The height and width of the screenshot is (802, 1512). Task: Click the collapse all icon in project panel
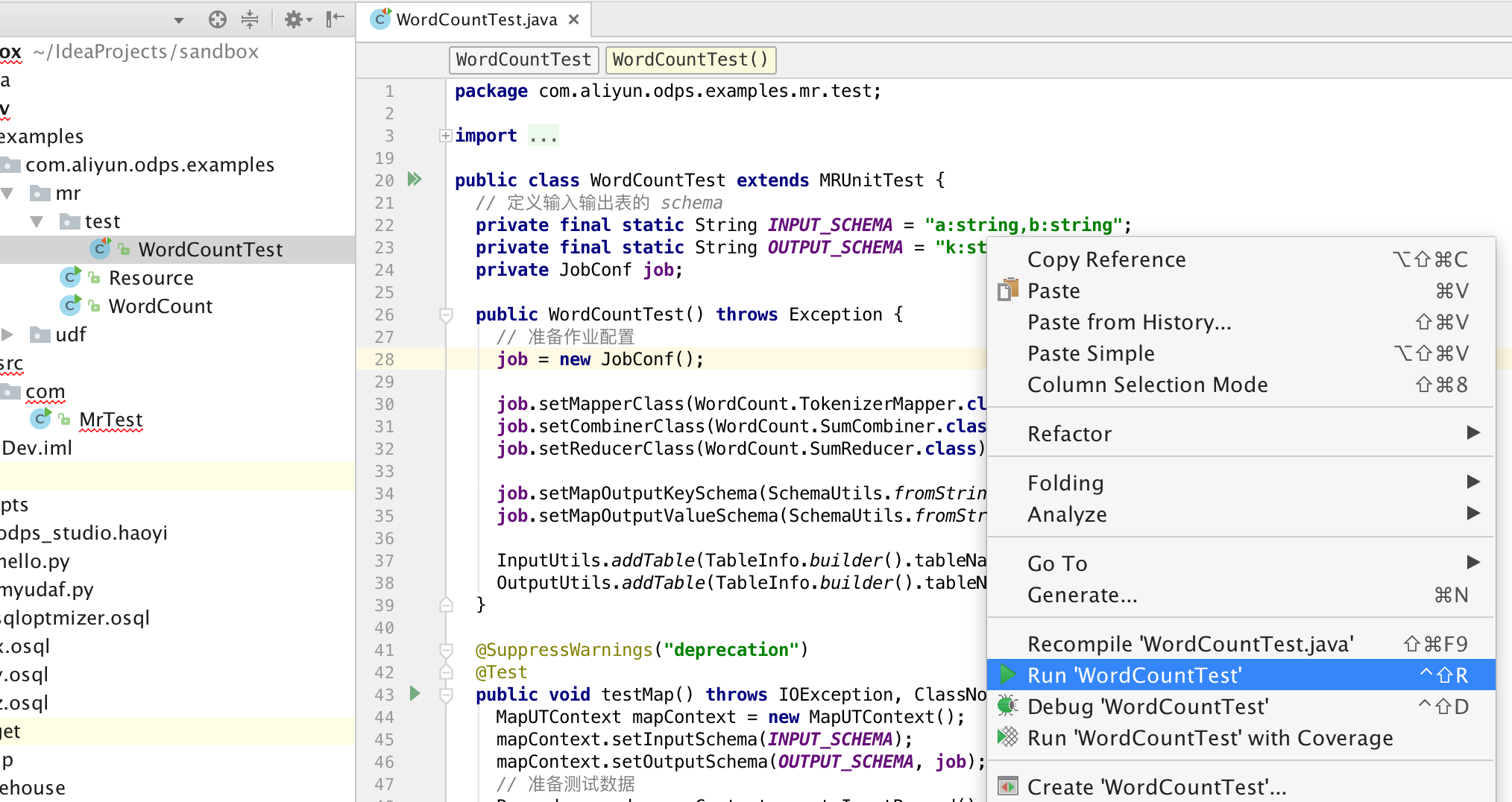tap(250, 19)
